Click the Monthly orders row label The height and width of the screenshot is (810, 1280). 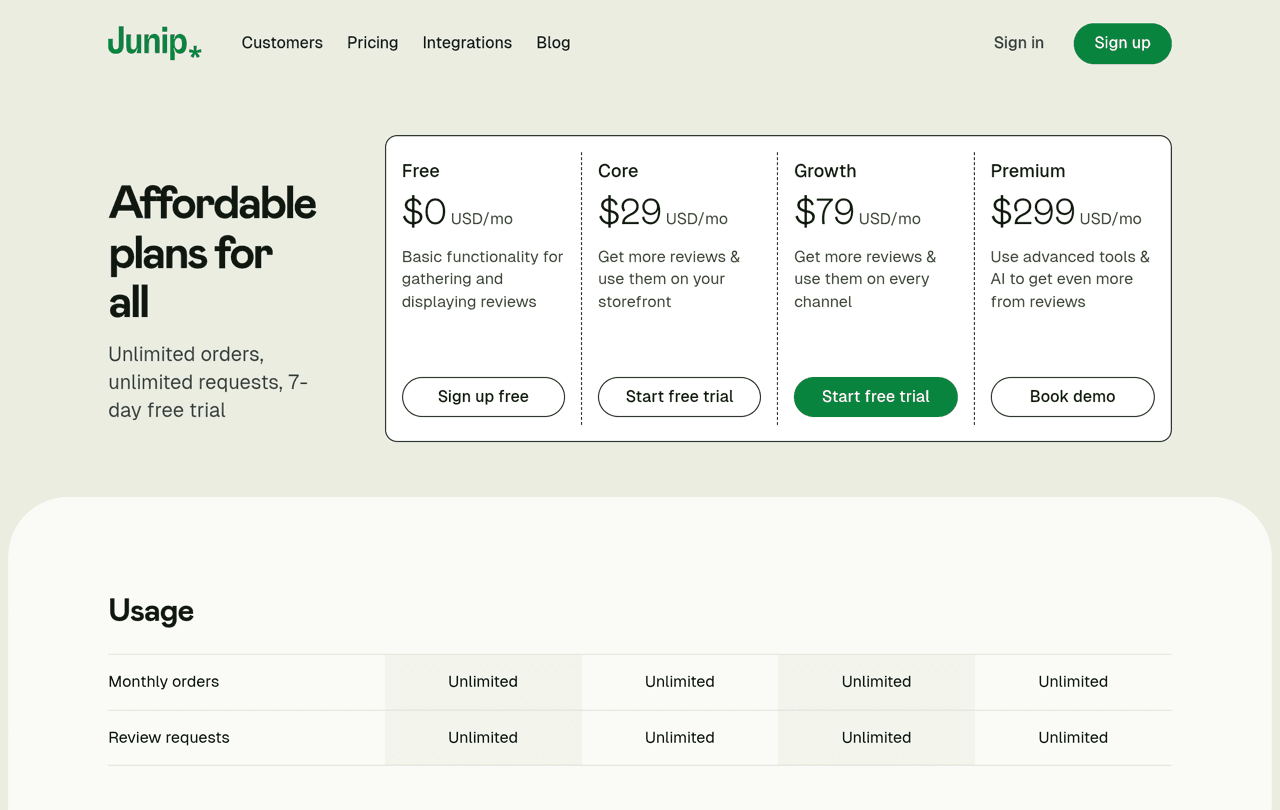164,682
